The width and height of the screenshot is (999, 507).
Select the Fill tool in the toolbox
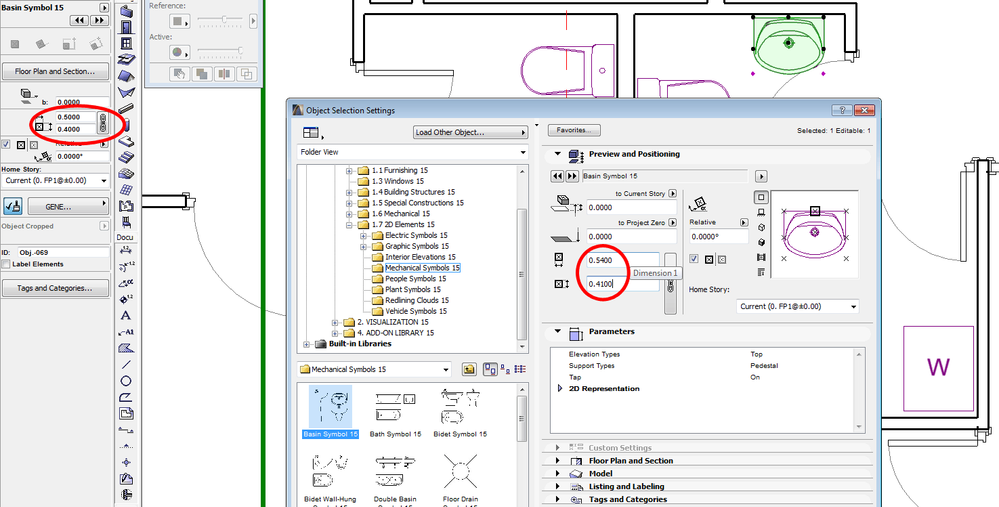(126, 348)
